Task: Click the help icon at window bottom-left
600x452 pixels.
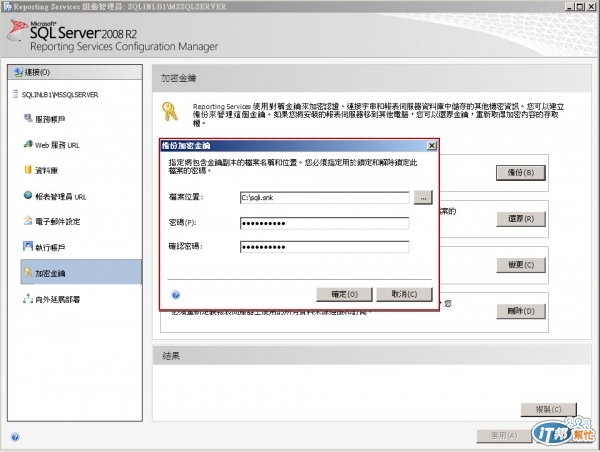Action: 15,437
